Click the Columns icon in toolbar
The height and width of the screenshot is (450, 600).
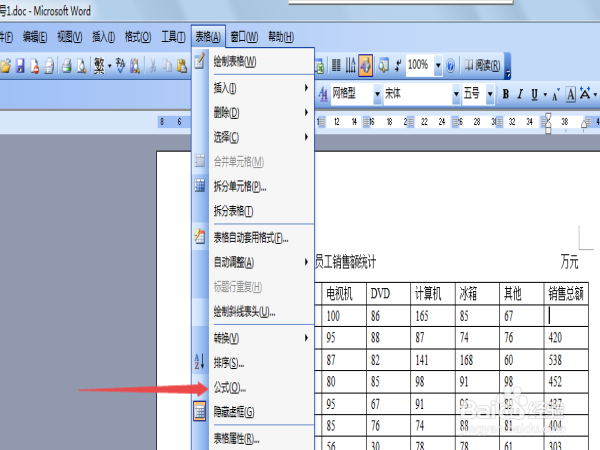click(336, 65)
